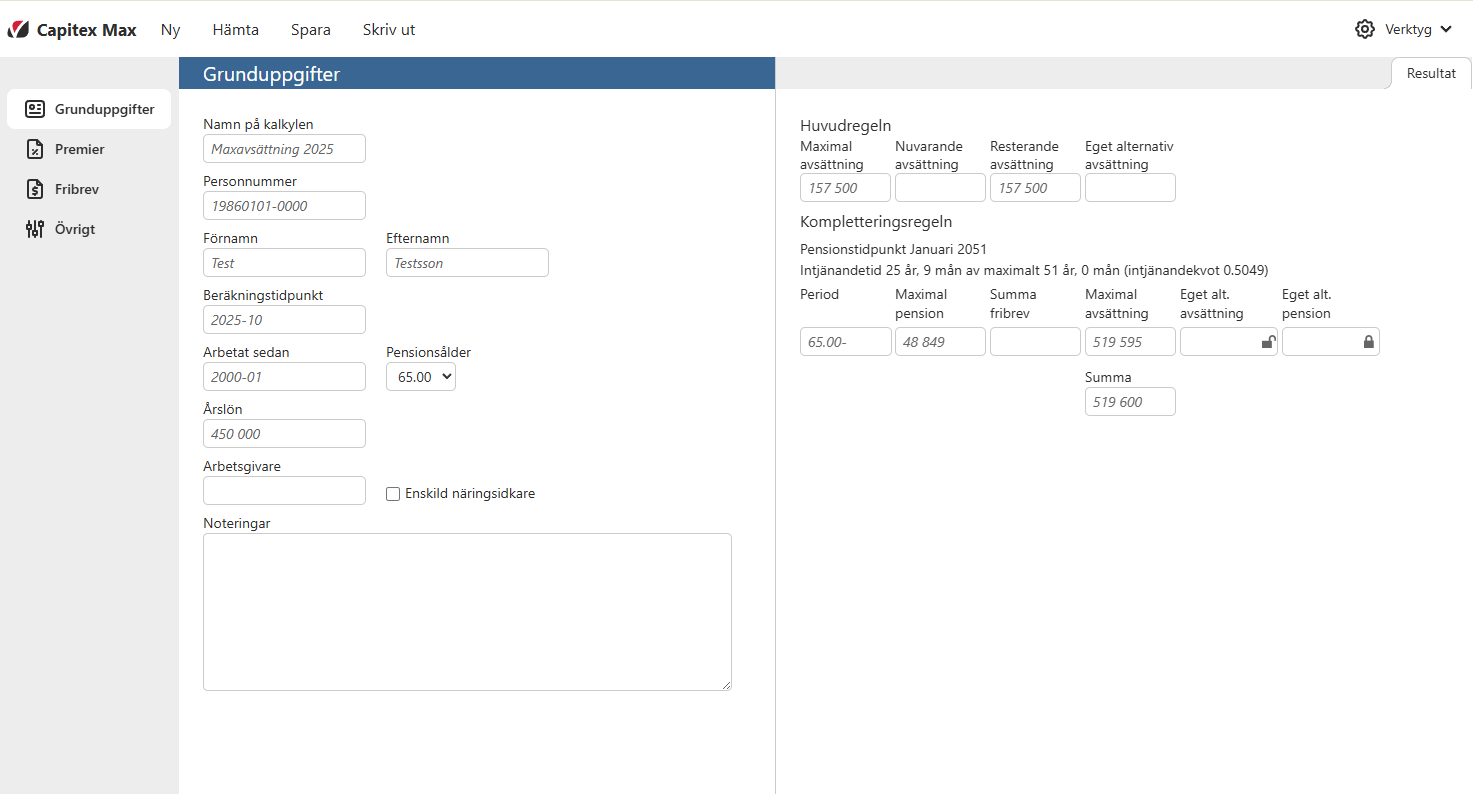Open the Hämta menu

point(235,30)
